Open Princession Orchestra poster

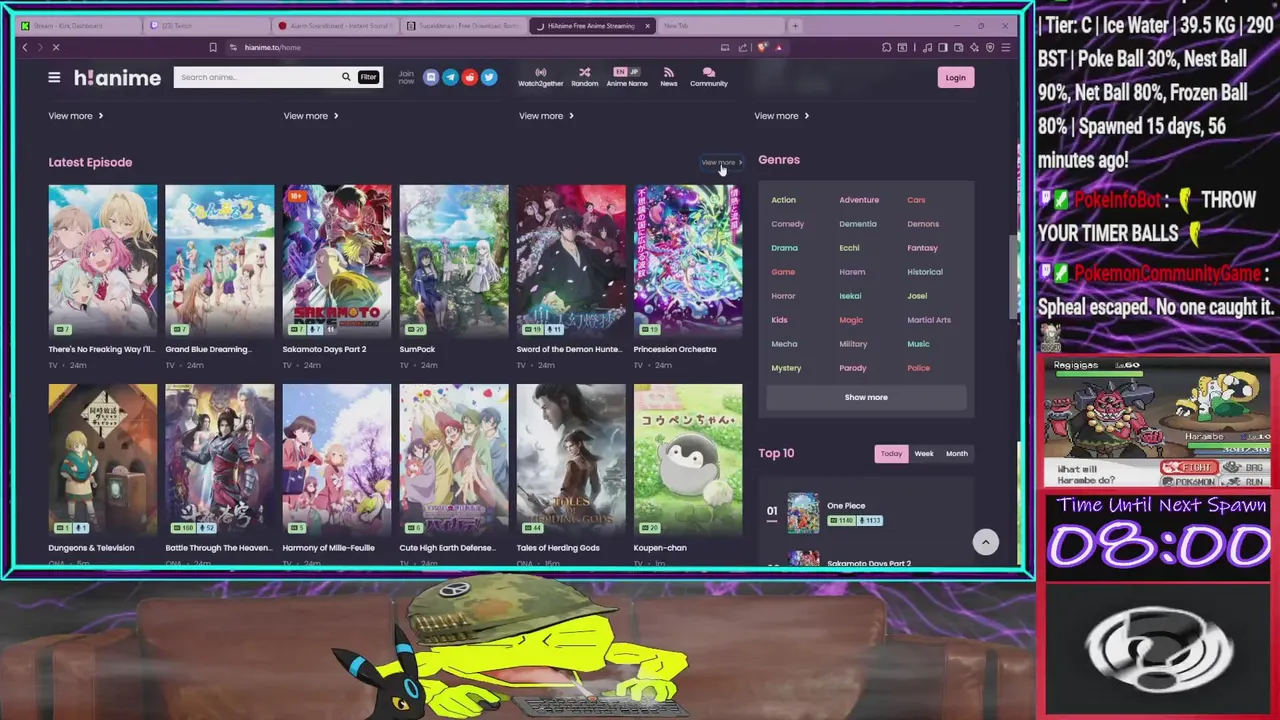coord(687,261)
